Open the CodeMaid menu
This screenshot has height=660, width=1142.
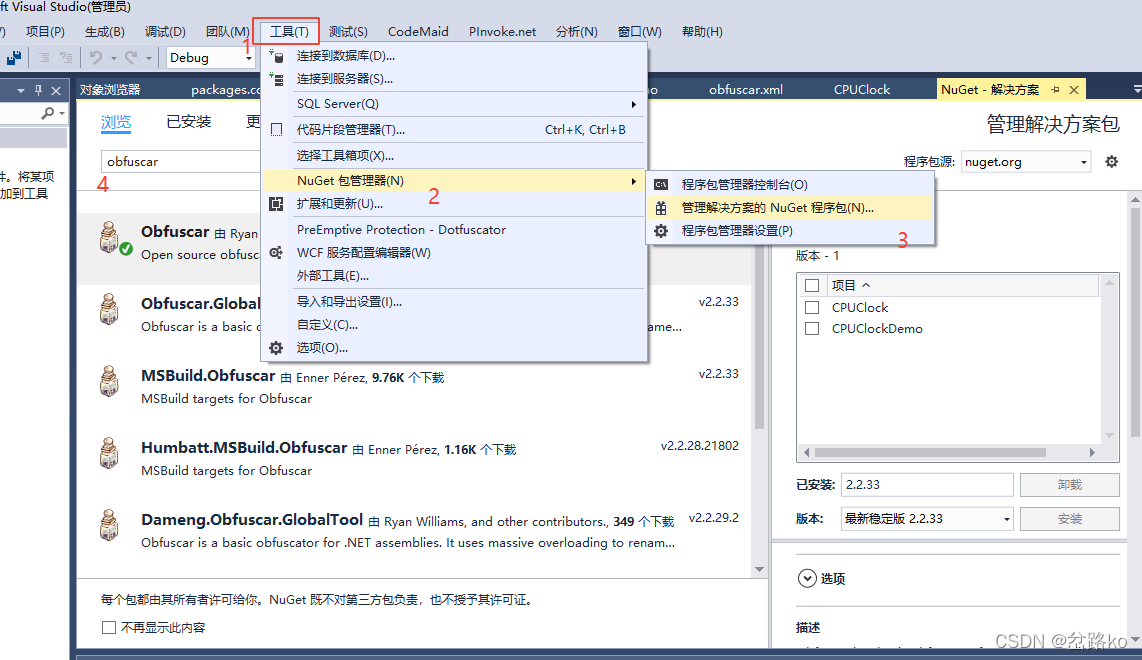[x=418, y=32]
